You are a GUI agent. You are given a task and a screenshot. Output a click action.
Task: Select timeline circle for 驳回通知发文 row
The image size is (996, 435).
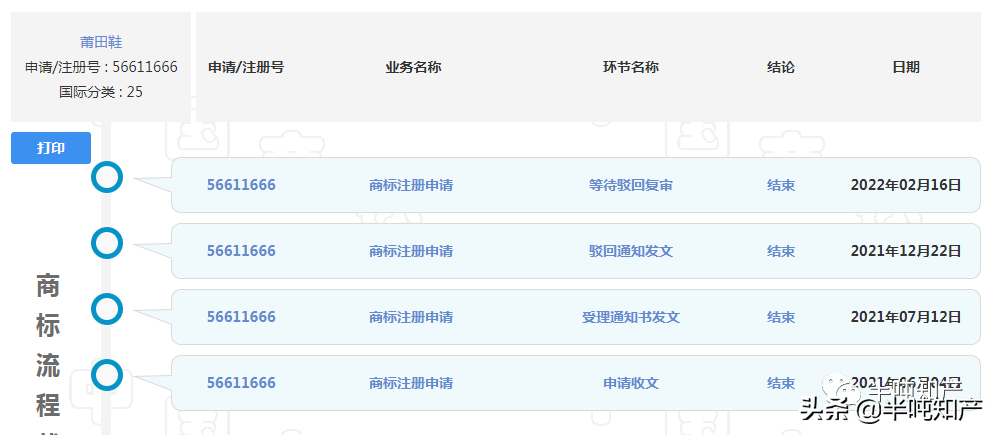107,243
